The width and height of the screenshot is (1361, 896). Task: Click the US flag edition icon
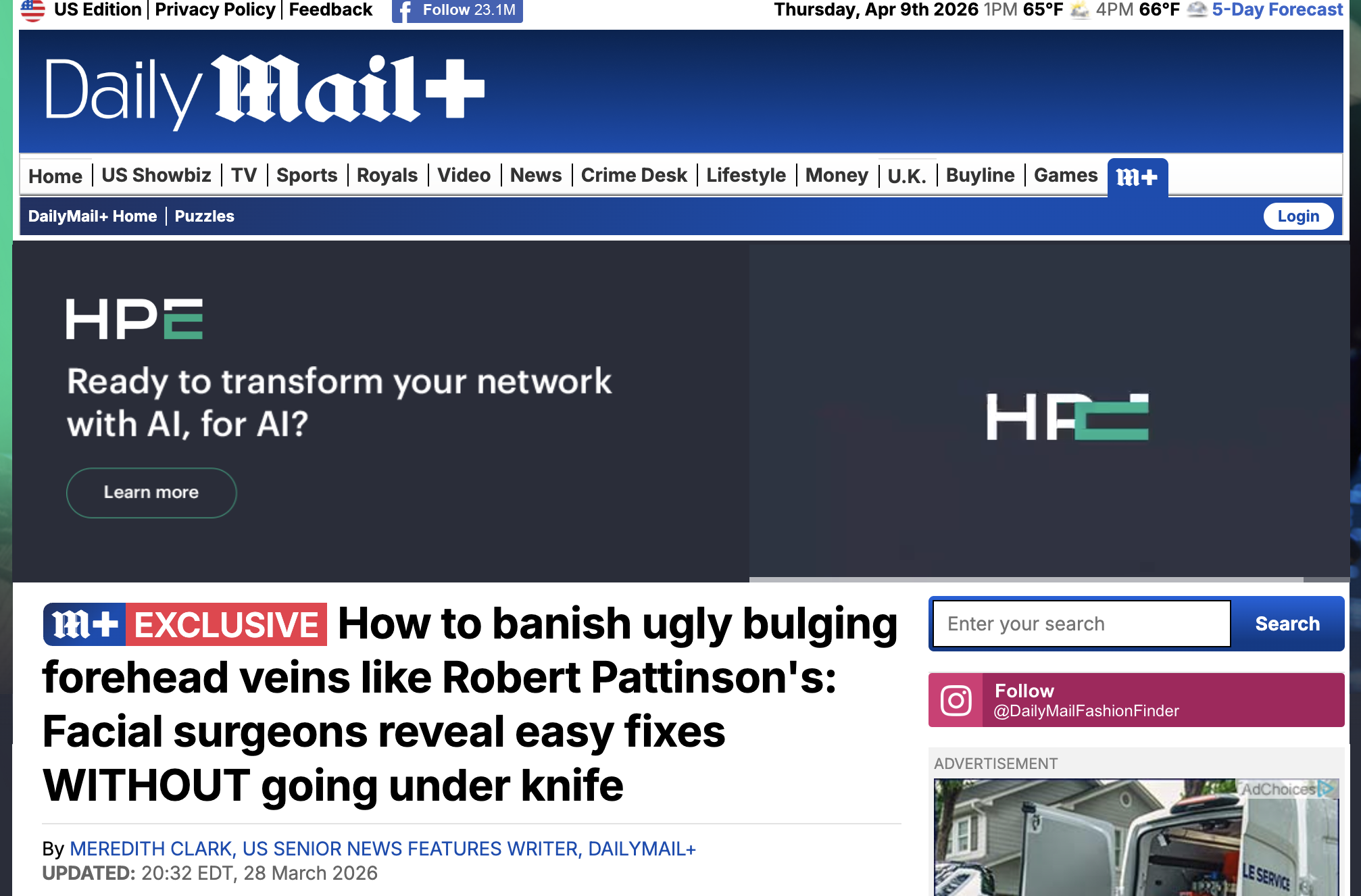coord(32,10)
